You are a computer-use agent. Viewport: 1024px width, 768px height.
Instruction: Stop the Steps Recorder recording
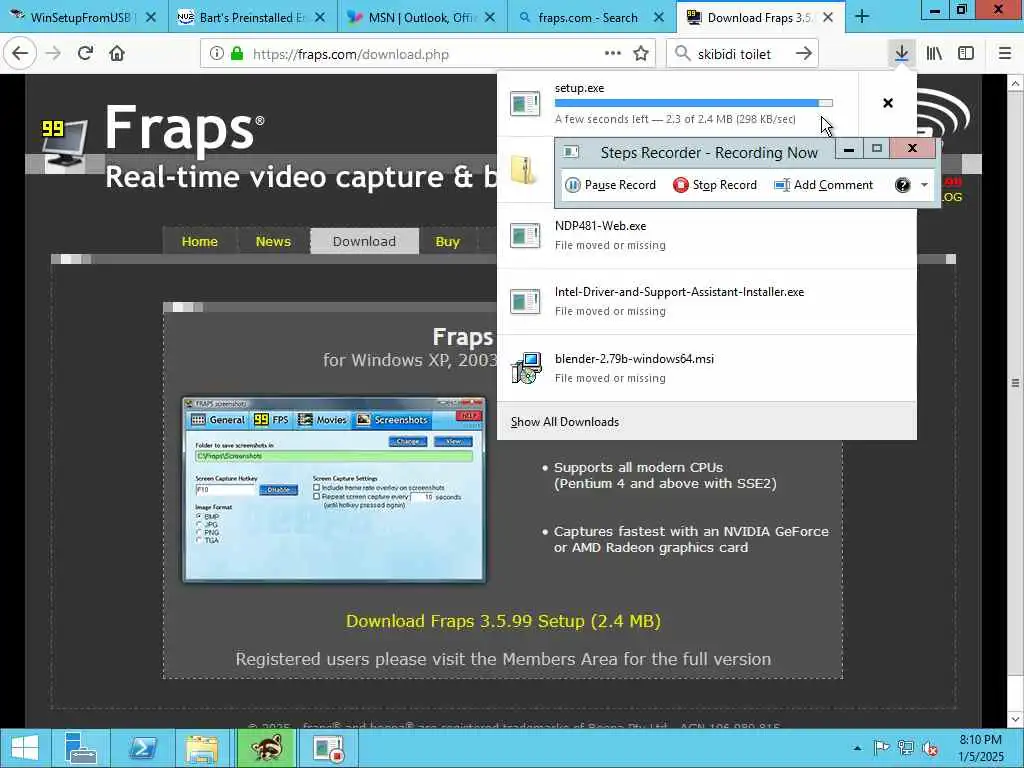click(x=714, y=185)
